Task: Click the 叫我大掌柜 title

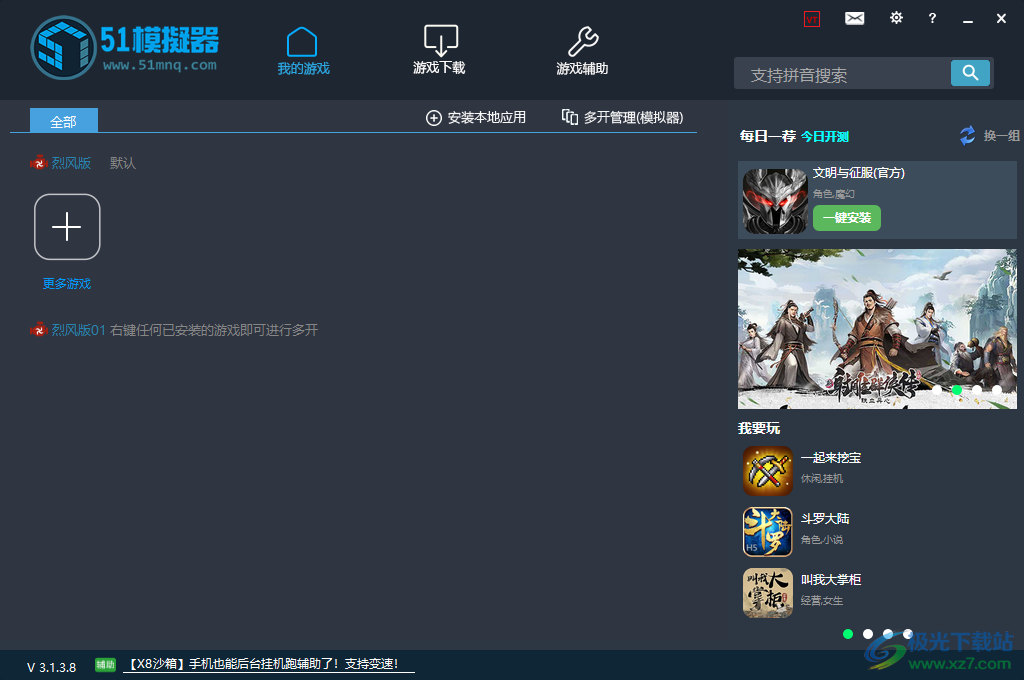Action: pos(831,579)
